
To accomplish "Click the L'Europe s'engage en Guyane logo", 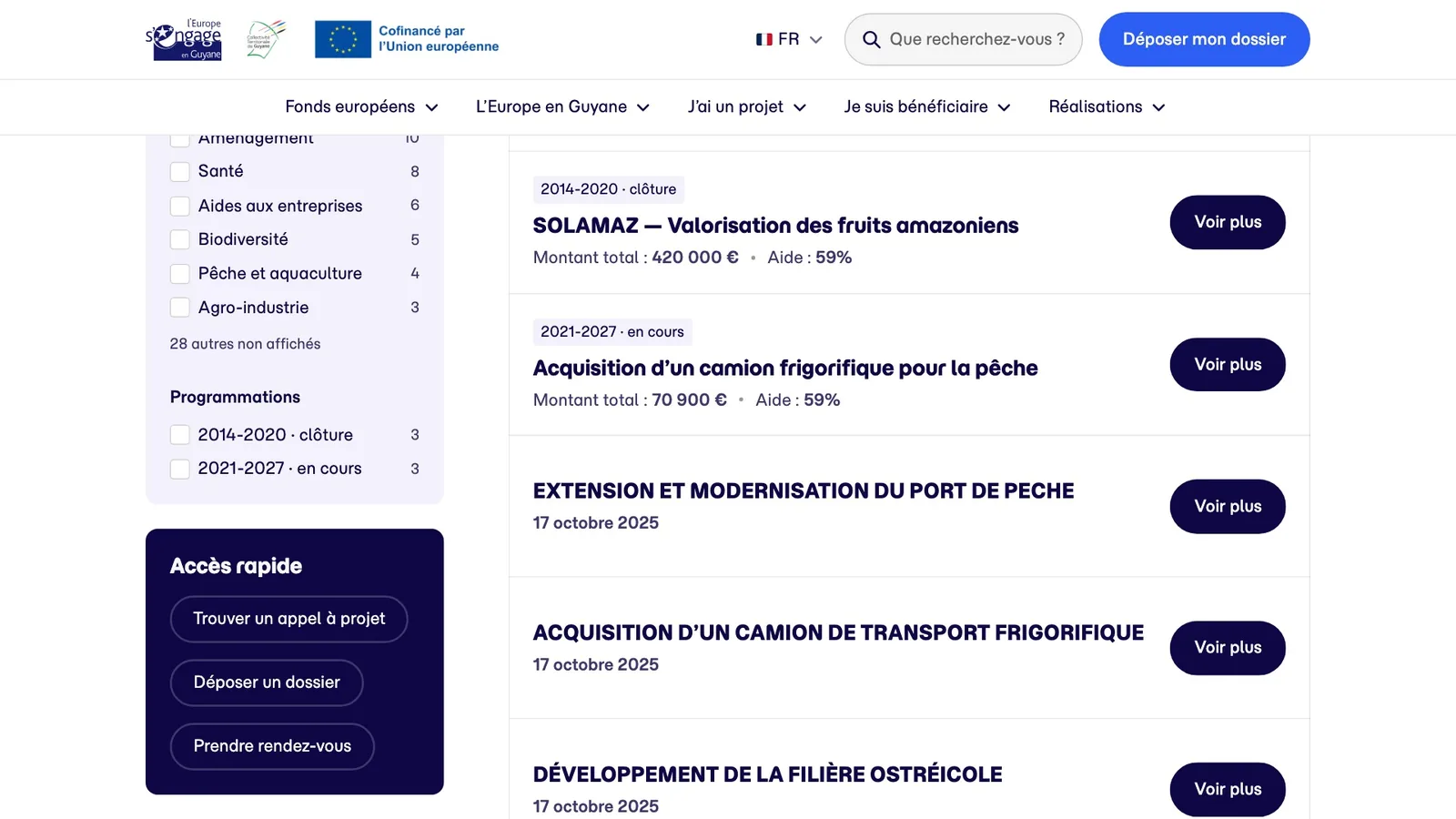I will (x=184, y=39).
